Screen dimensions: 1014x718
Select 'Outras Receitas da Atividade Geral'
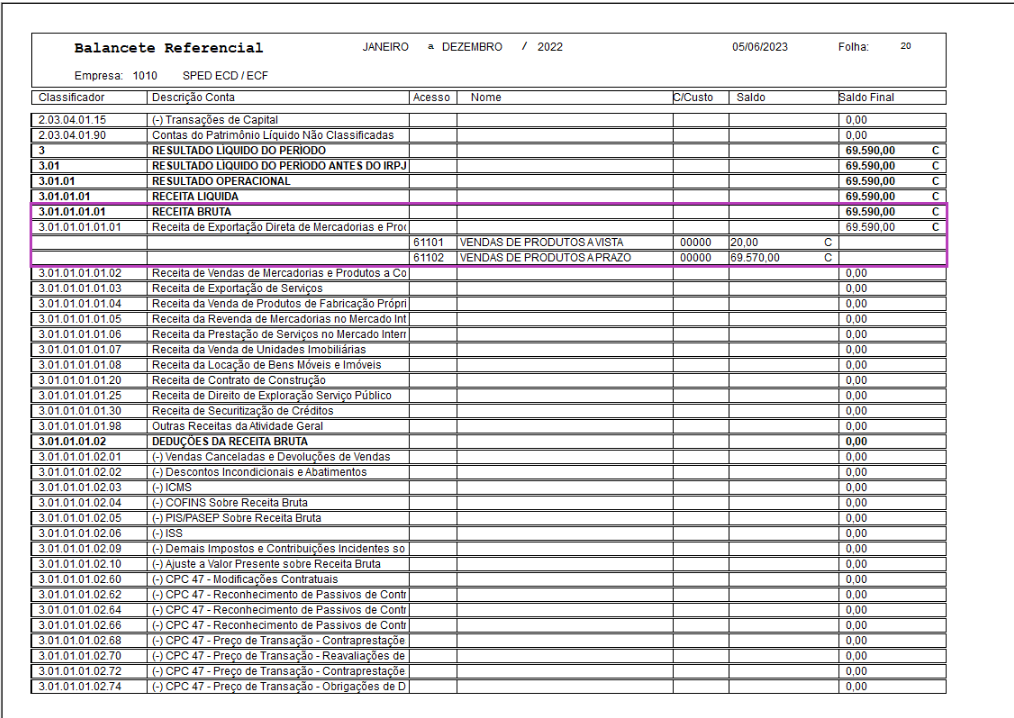pos(237,426)
